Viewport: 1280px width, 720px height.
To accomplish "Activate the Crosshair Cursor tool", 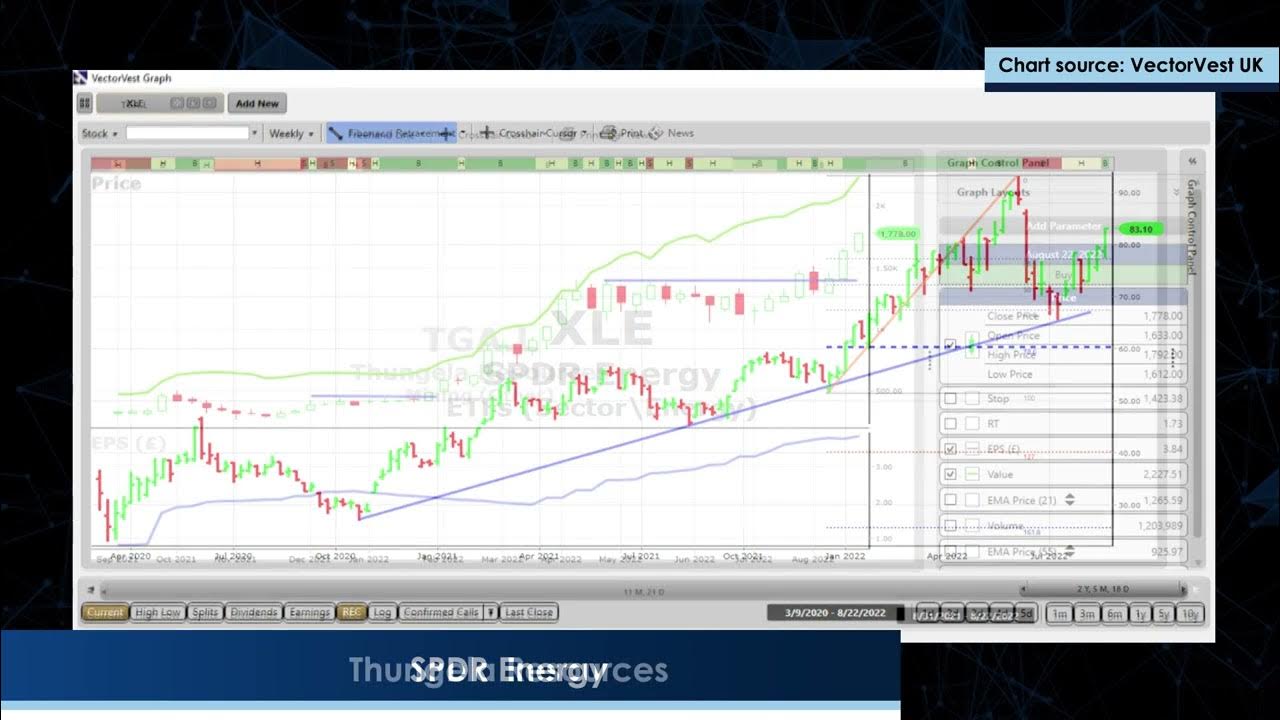I will coord(528,133).
